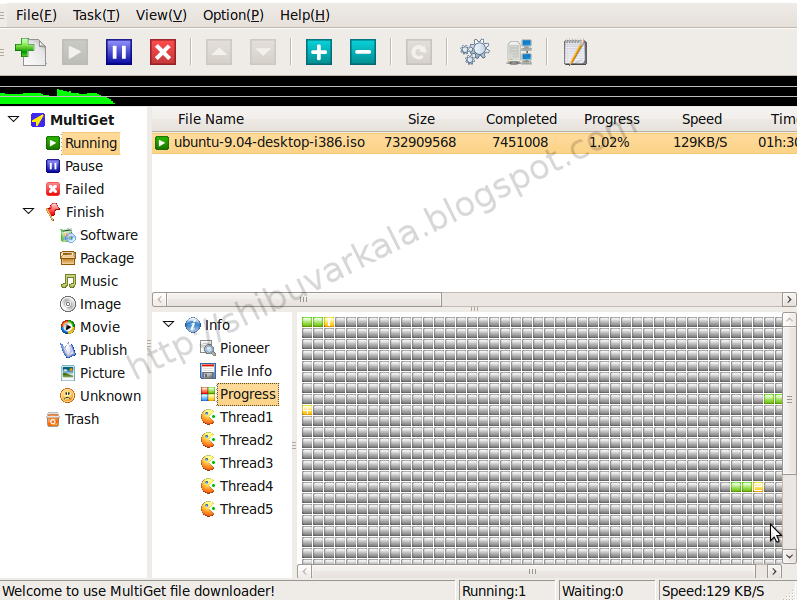The width and height of the screenshot is (800, 600).
Task: Delete task with the red X icon
Action: 163,52
